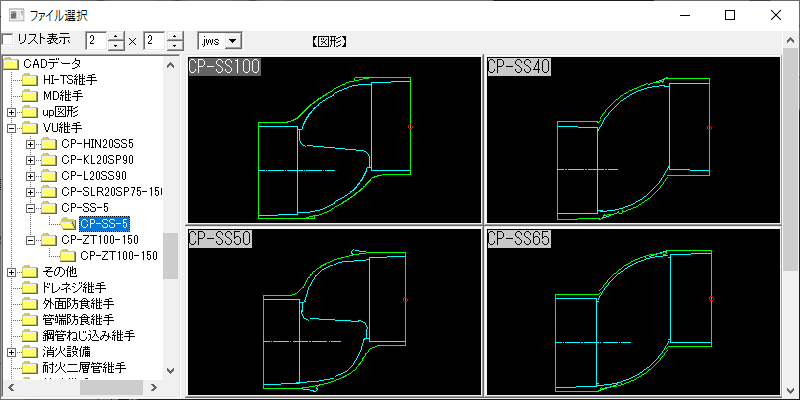The width and height of the screenshot is (800, 400).
Task: Click the folder tree's down scroll arrow
Action: [x=170, y=371]
